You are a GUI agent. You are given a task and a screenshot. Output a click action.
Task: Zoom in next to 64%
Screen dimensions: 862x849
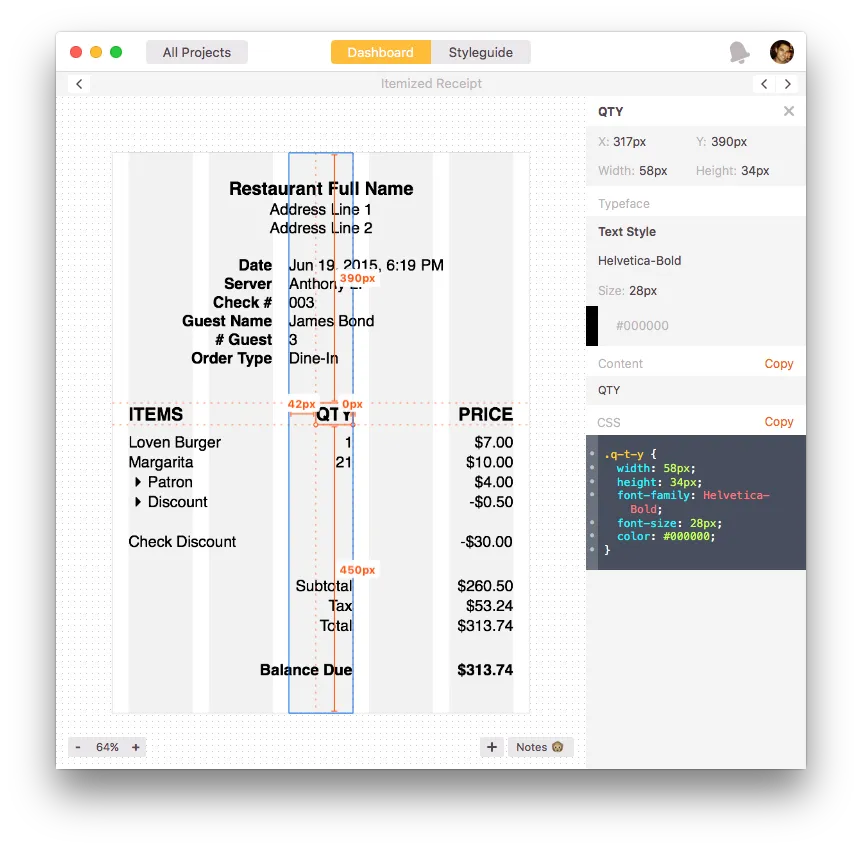coord(136,747)
